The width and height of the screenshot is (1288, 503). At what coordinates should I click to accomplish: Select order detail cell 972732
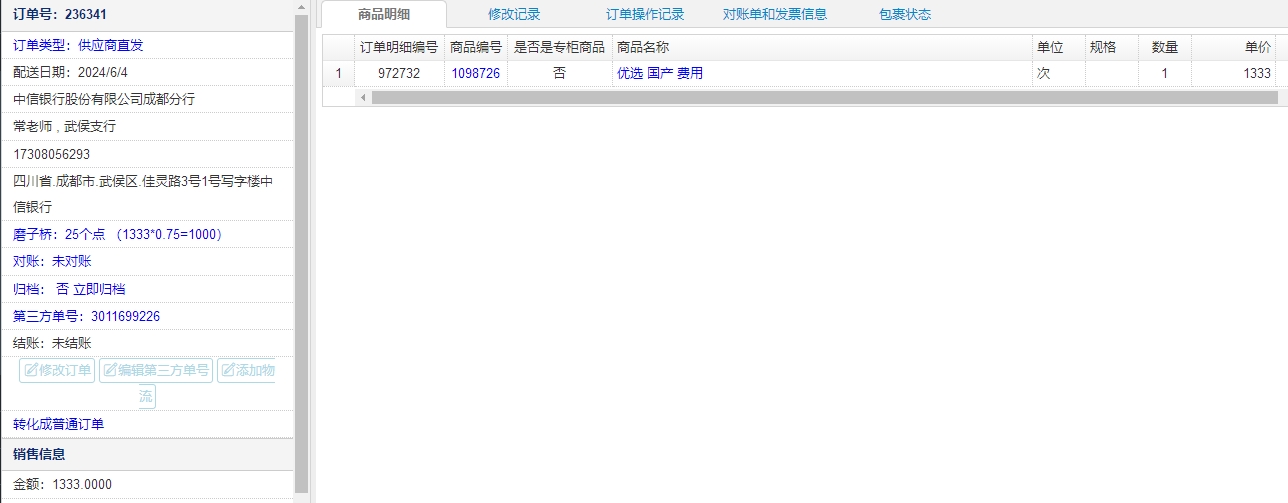pyautogui.click(x=399, y=73)
